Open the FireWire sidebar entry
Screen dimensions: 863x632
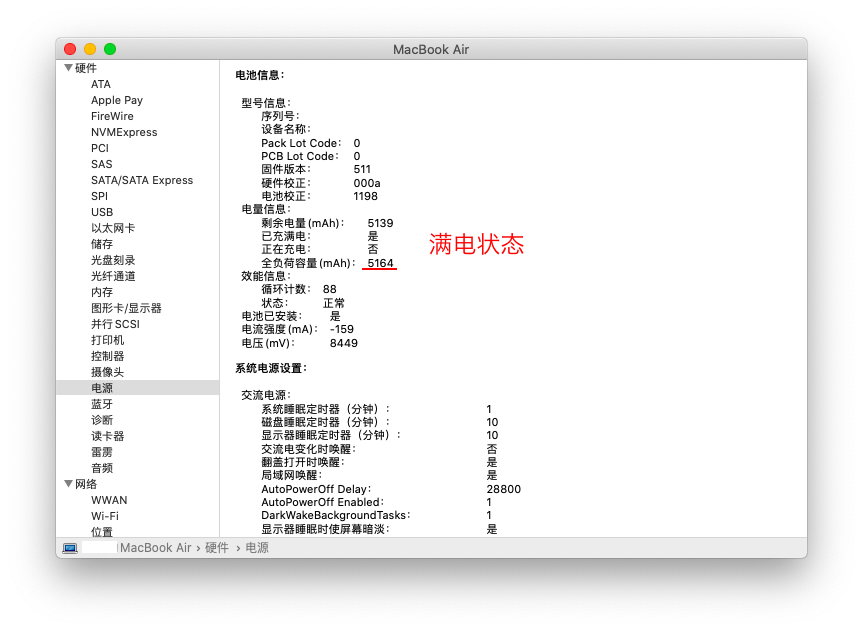pos(112,116)
